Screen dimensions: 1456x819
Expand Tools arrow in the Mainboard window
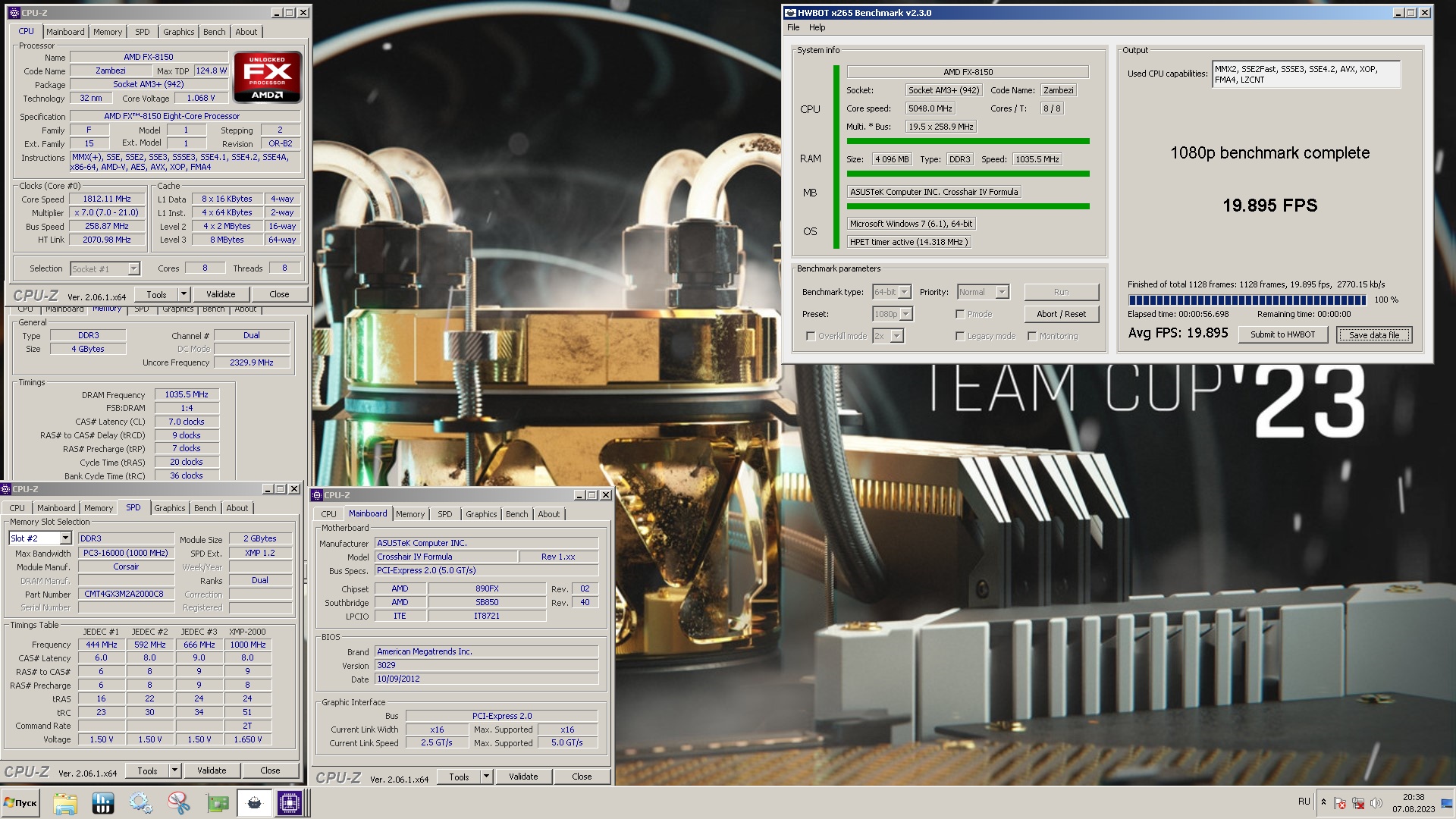pyautogui.click(x=486, y=777)
